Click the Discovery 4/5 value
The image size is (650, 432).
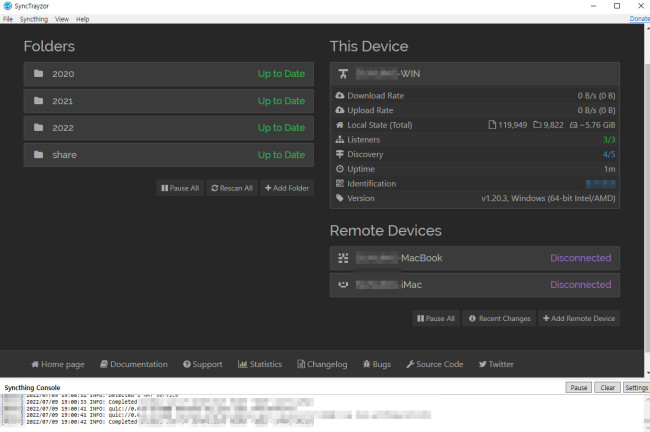pyautogui.click(x=609, y=154)
